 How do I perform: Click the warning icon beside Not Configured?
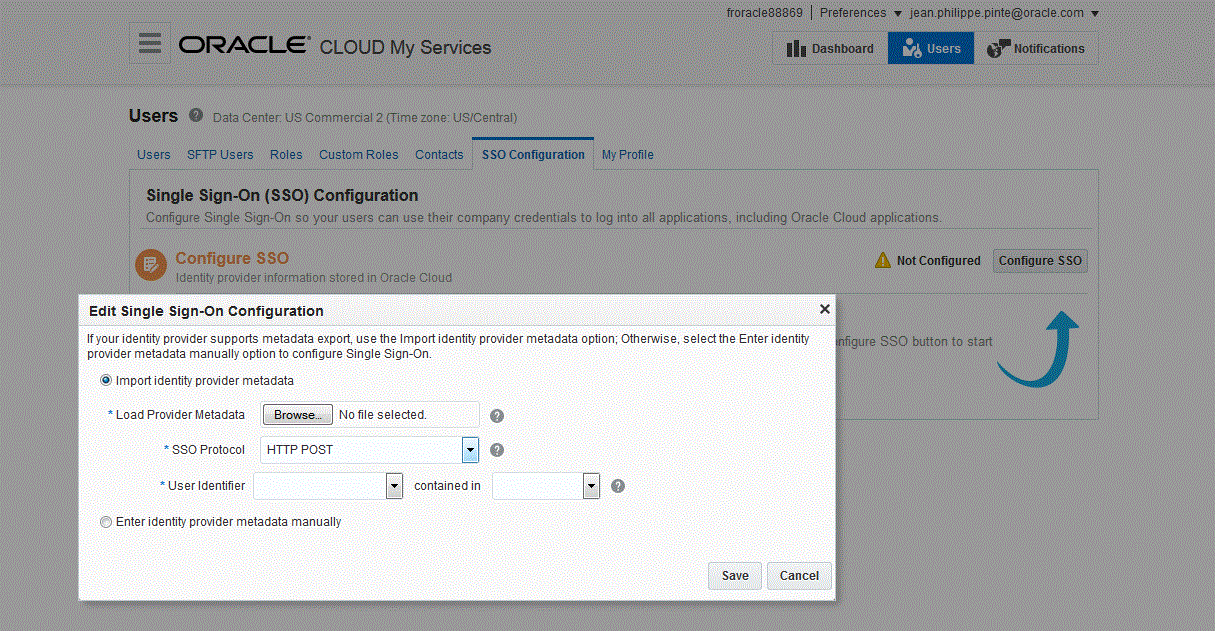pyautogui.click(x=882, y=260)
